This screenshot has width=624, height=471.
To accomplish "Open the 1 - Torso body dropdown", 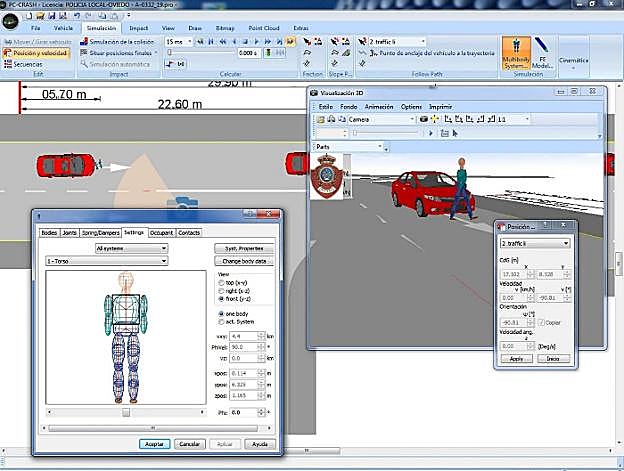I will point(106,260).
